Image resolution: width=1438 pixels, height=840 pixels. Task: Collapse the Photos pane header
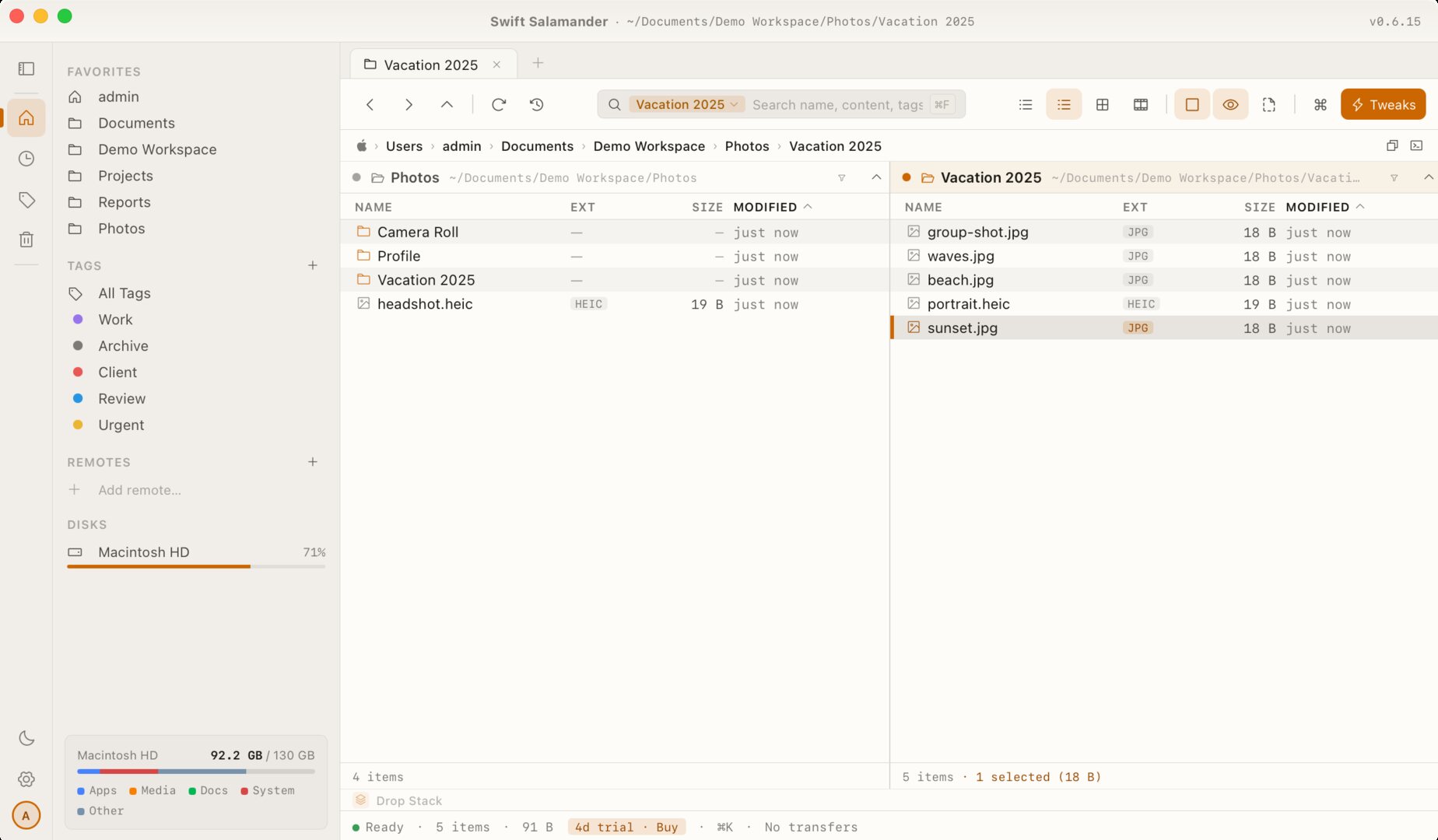pyautogui.click(x=876, y=177)
